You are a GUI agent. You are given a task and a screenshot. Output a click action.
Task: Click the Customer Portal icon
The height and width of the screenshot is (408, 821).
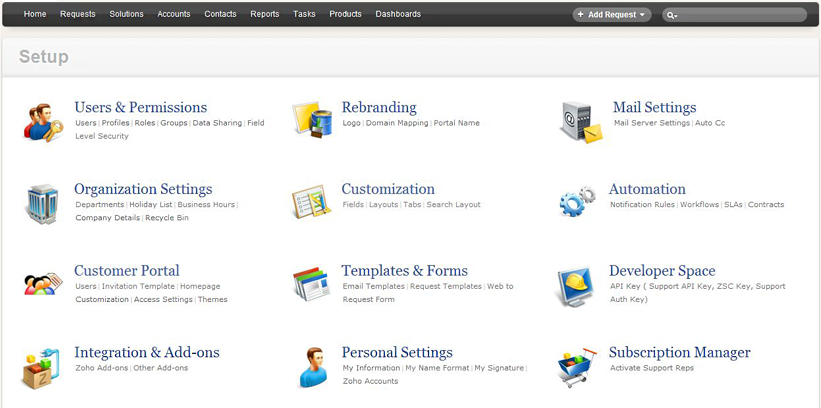pyautogui.click(x=43, y=284)
